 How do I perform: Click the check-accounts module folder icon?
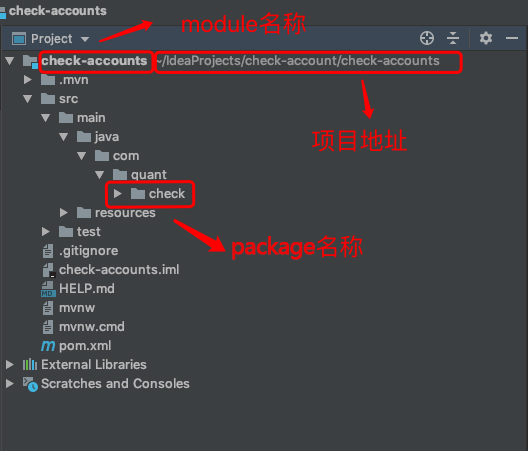[30, 61]
